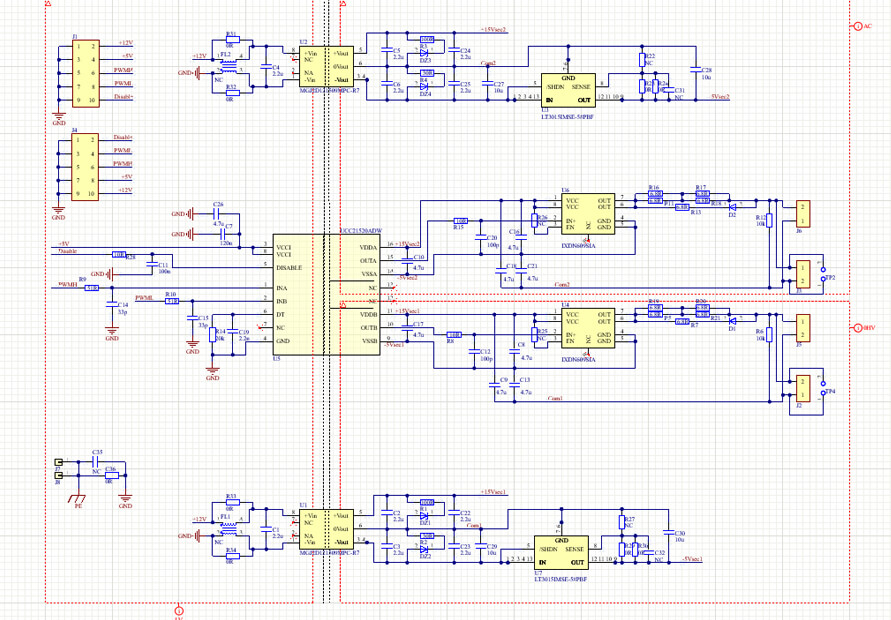This screenshot has height=620, width=891.
Task: Select capacitor C17 4.7u at VDDB
Action: coord(407,328)
